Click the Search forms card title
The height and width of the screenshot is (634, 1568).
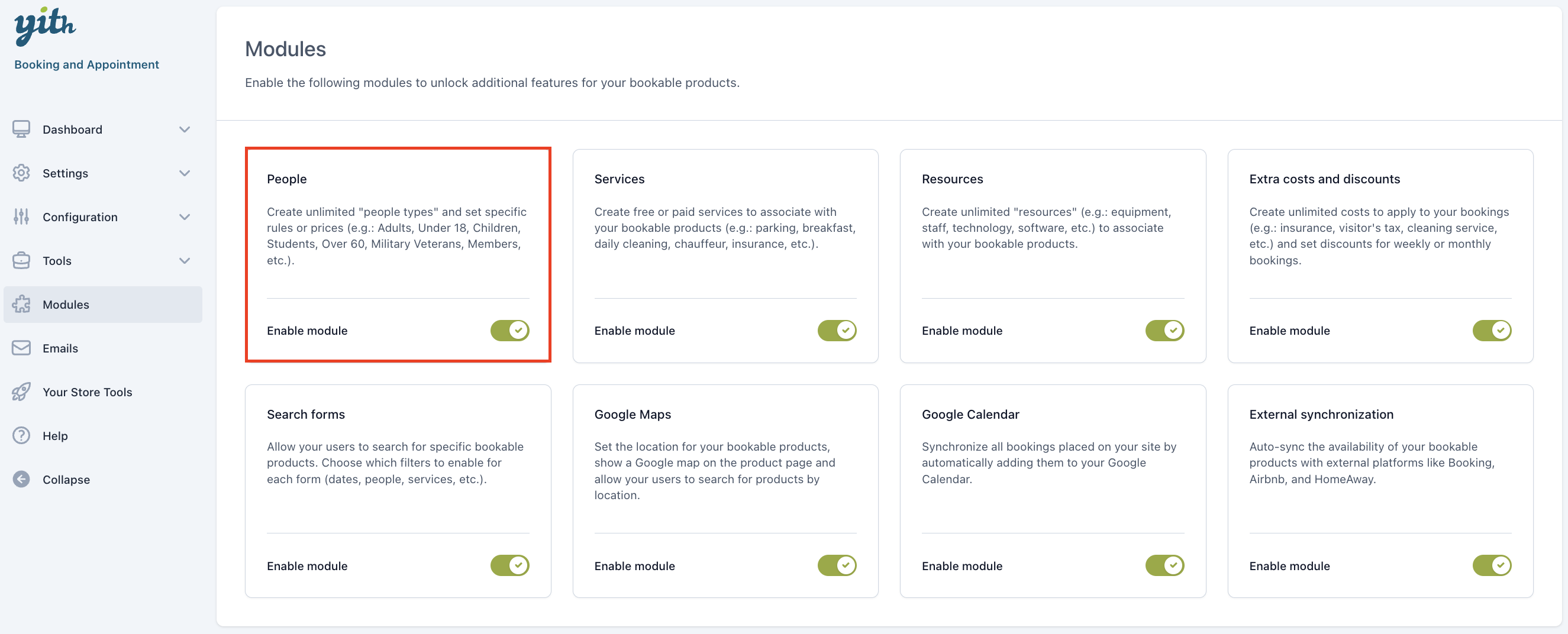305,415
